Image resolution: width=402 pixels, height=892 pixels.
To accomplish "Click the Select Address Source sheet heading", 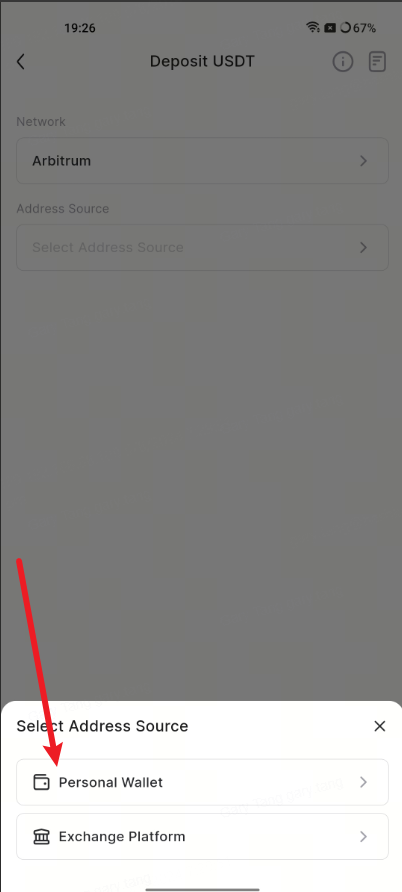I will click(x=102, y=726).
